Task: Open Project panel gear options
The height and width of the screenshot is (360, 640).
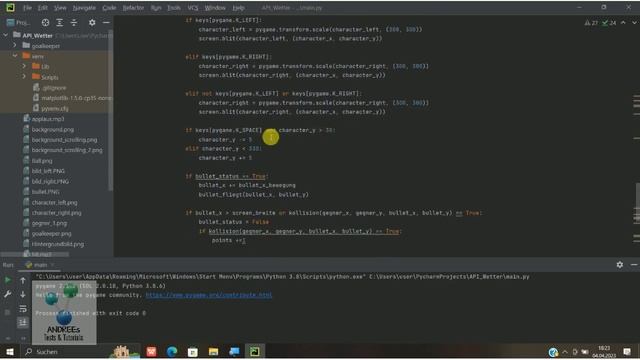Action: click(92, 23)
